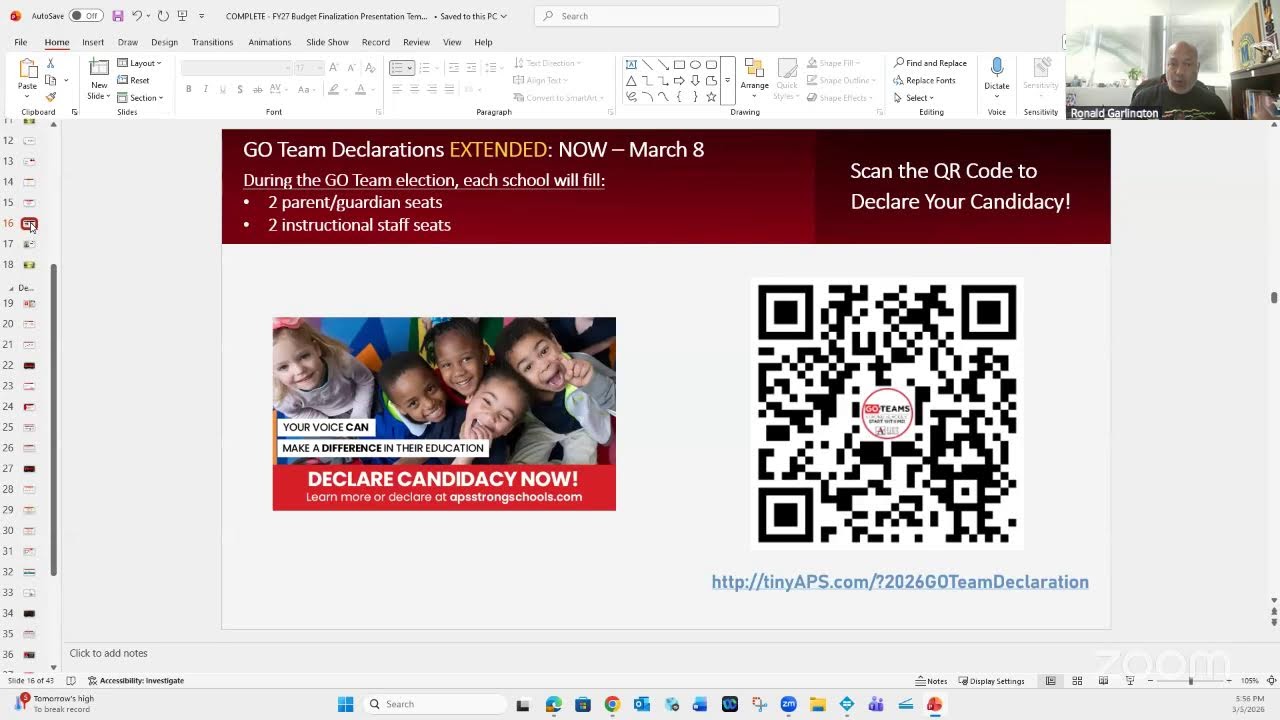
Task: Open Outlook from the taskbar
Action: 641,704
